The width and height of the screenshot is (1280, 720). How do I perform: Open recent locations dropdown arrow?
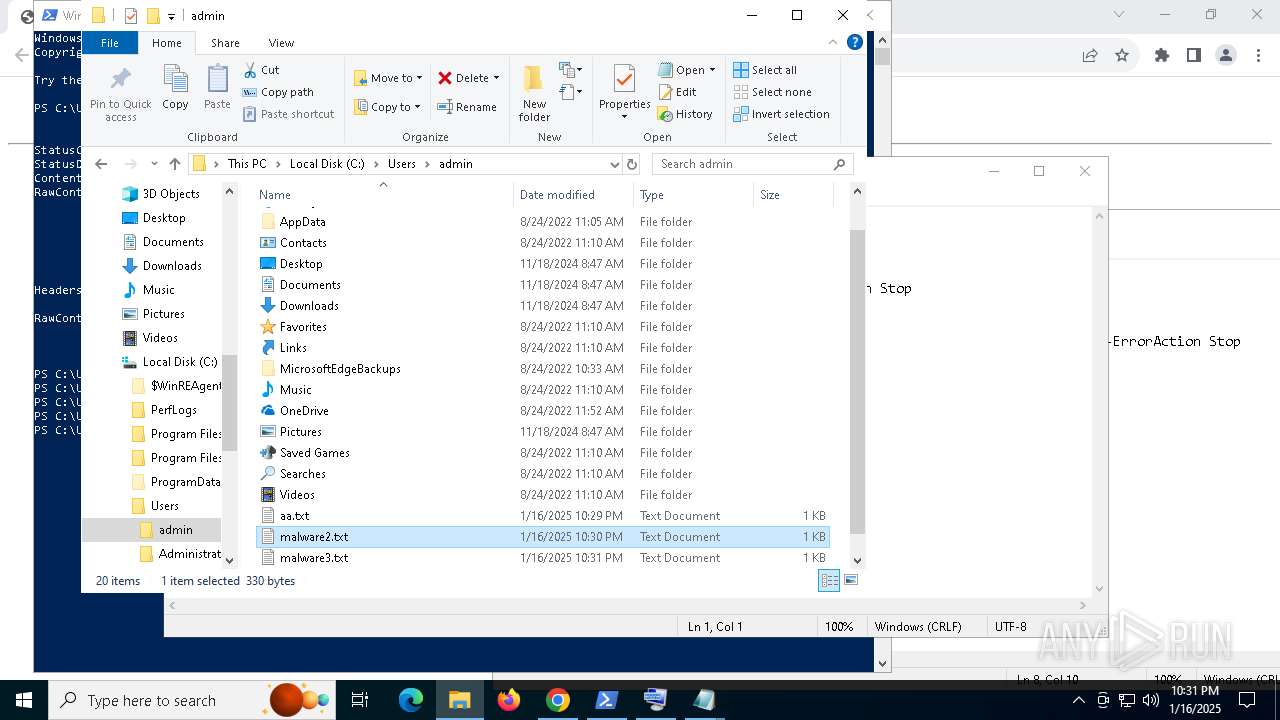click(154, 164)
